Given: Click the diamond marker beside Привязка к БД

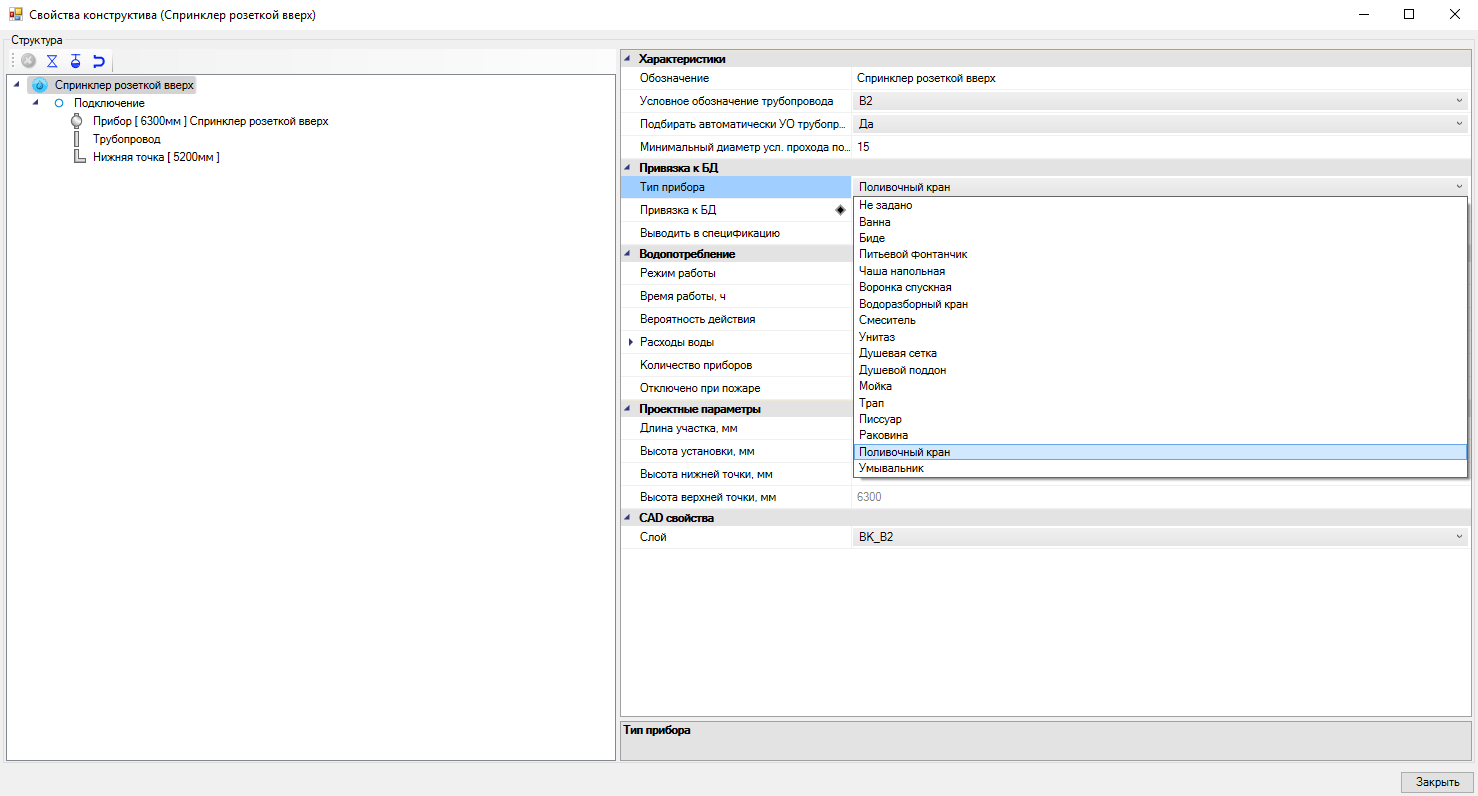Looking at the screenshot, I should click(841, 210).
